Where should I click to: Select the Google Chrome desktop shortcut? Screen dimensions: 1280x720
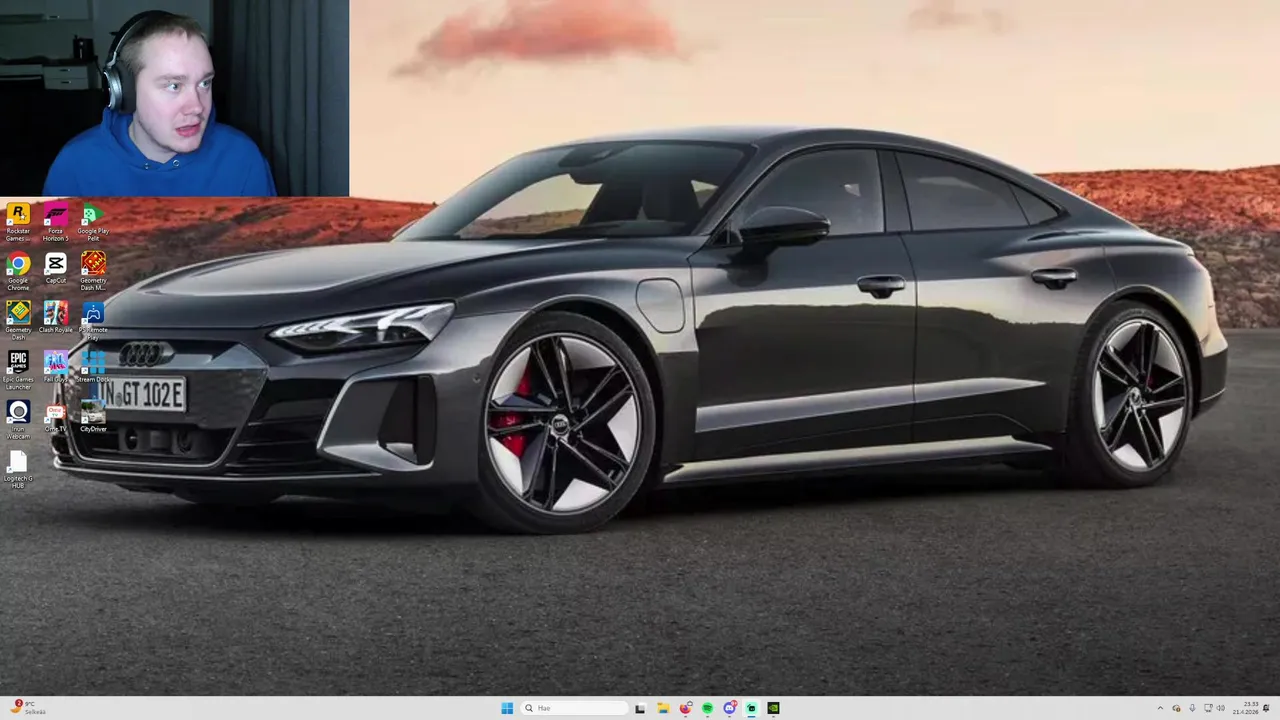18,271
